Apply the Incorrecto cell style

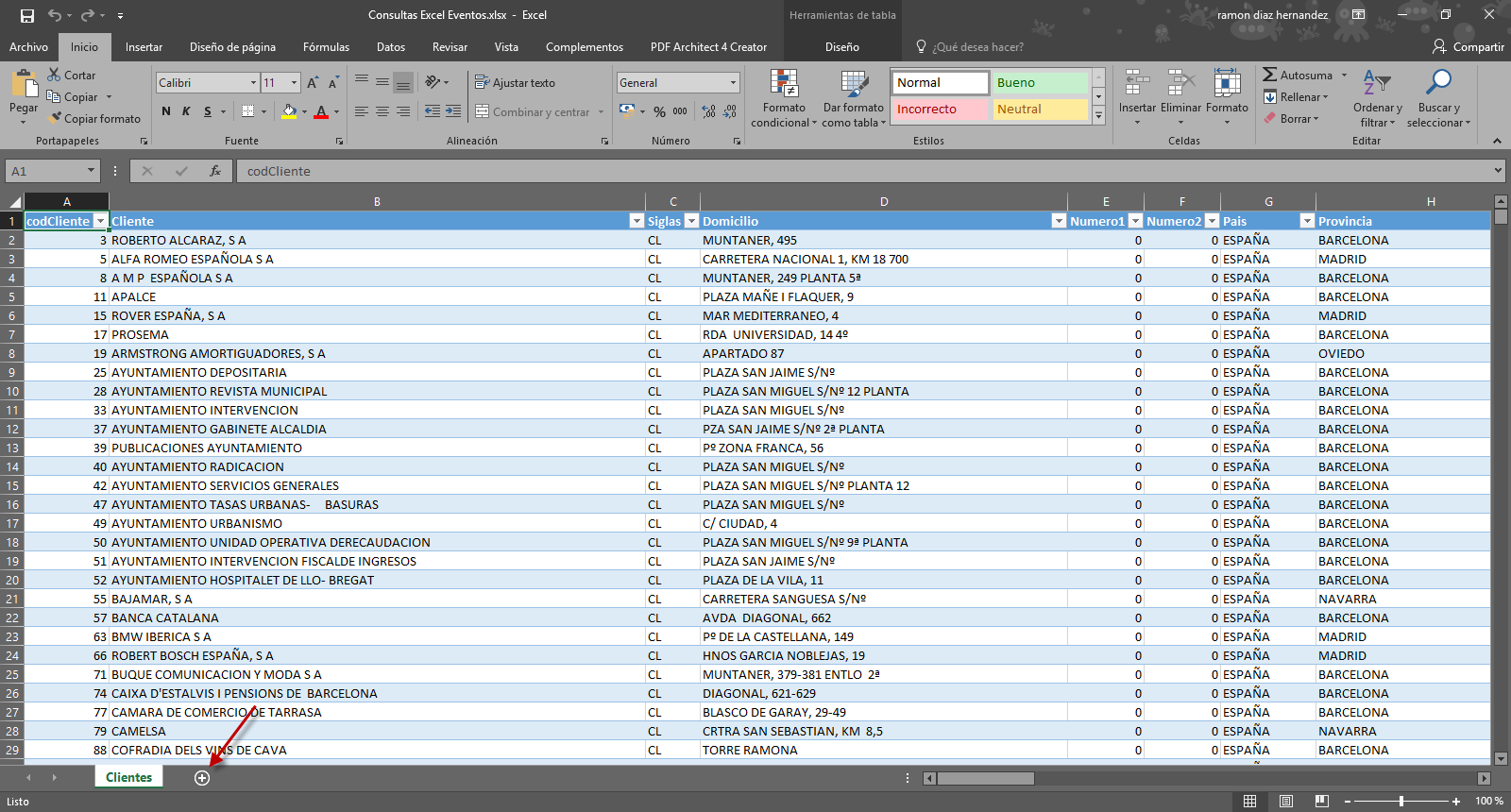[x=940, y=110]
